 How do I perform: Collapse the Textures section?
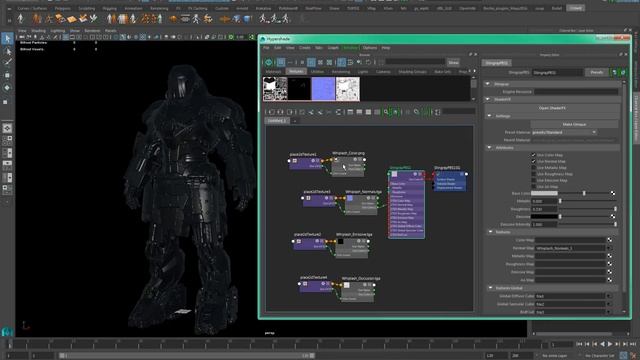[x=491, y=232]
